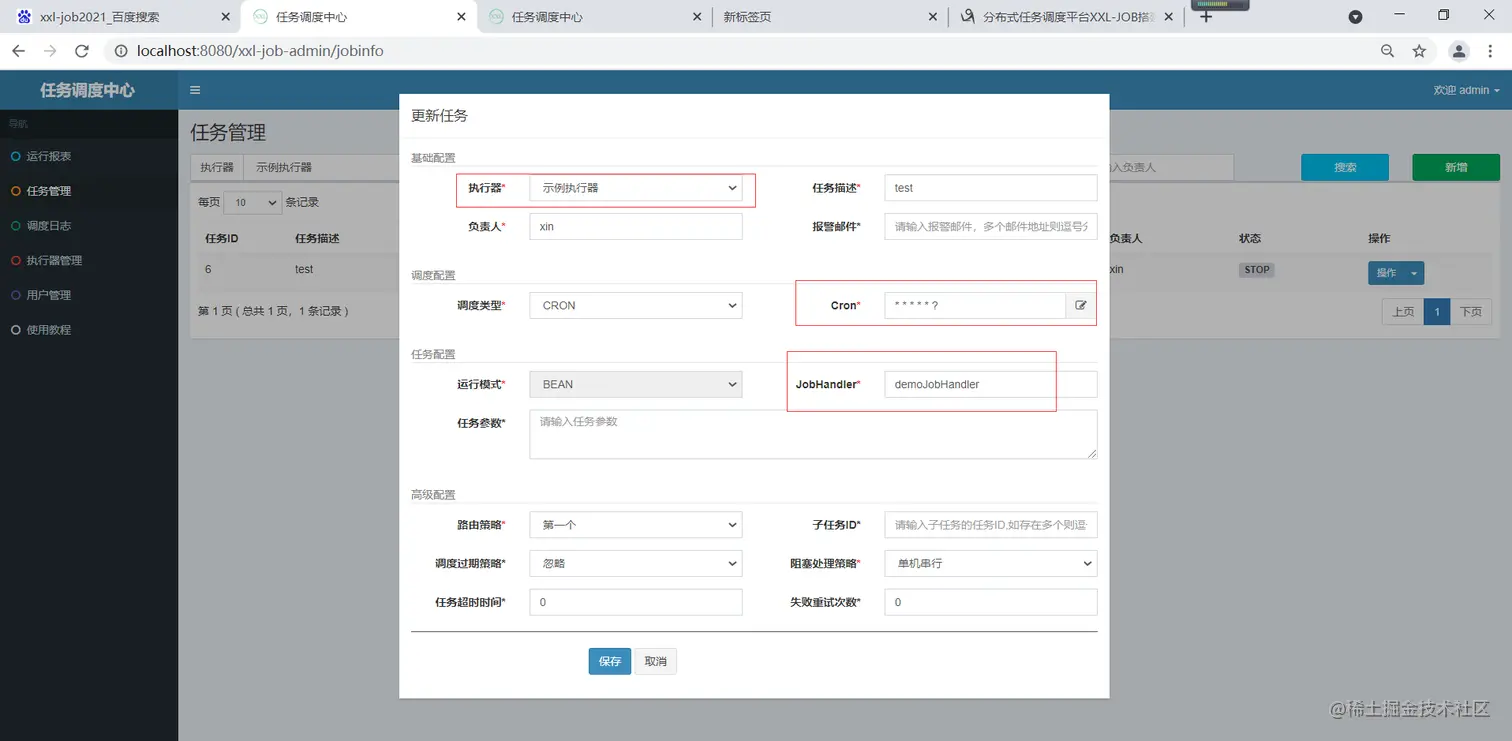Image resolution: width=1512 pixels, height=741 pixels.
Task: Select page 1 in pagination
Action: click(x=1437, y=312)
